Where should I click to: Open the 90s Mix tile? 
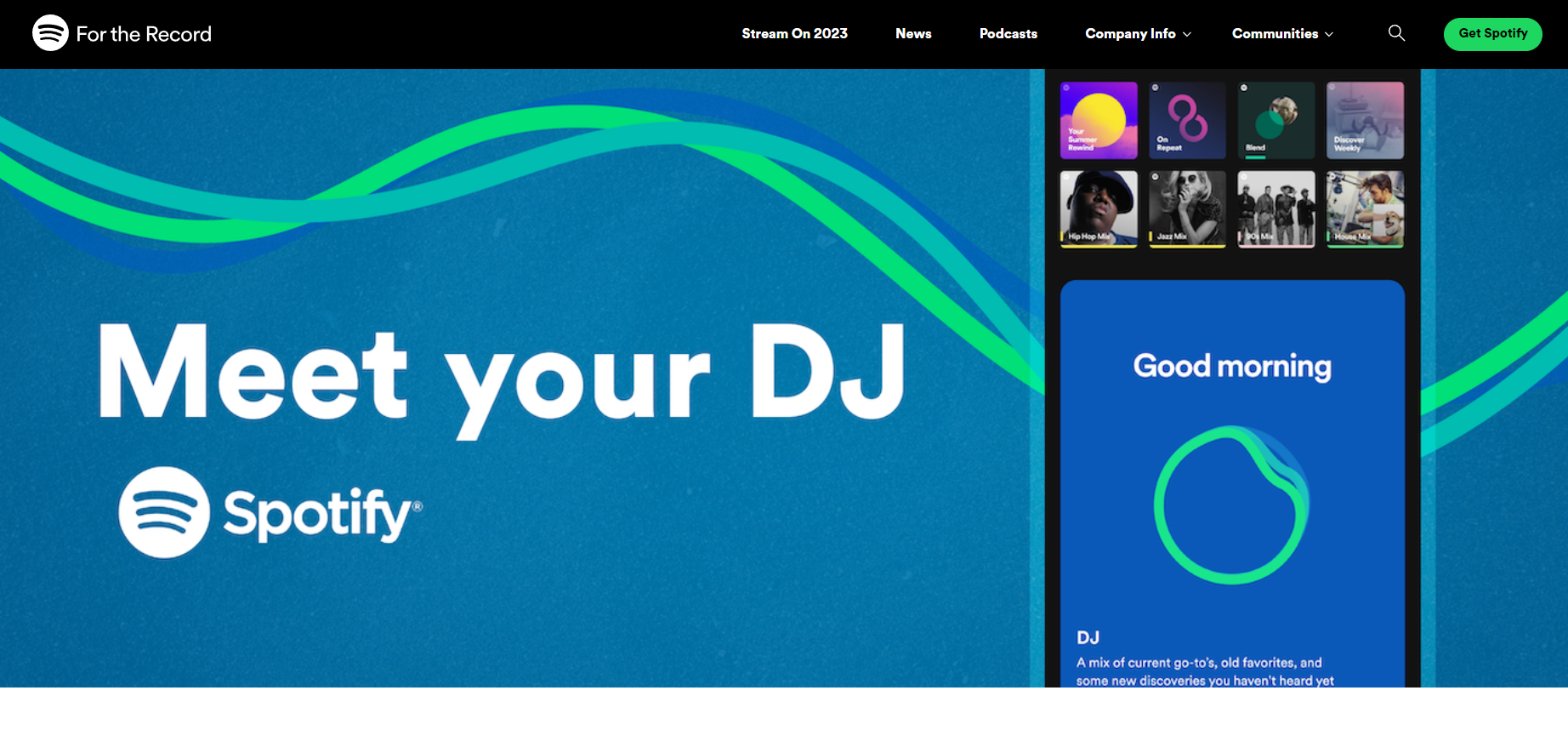[1276, 209]
